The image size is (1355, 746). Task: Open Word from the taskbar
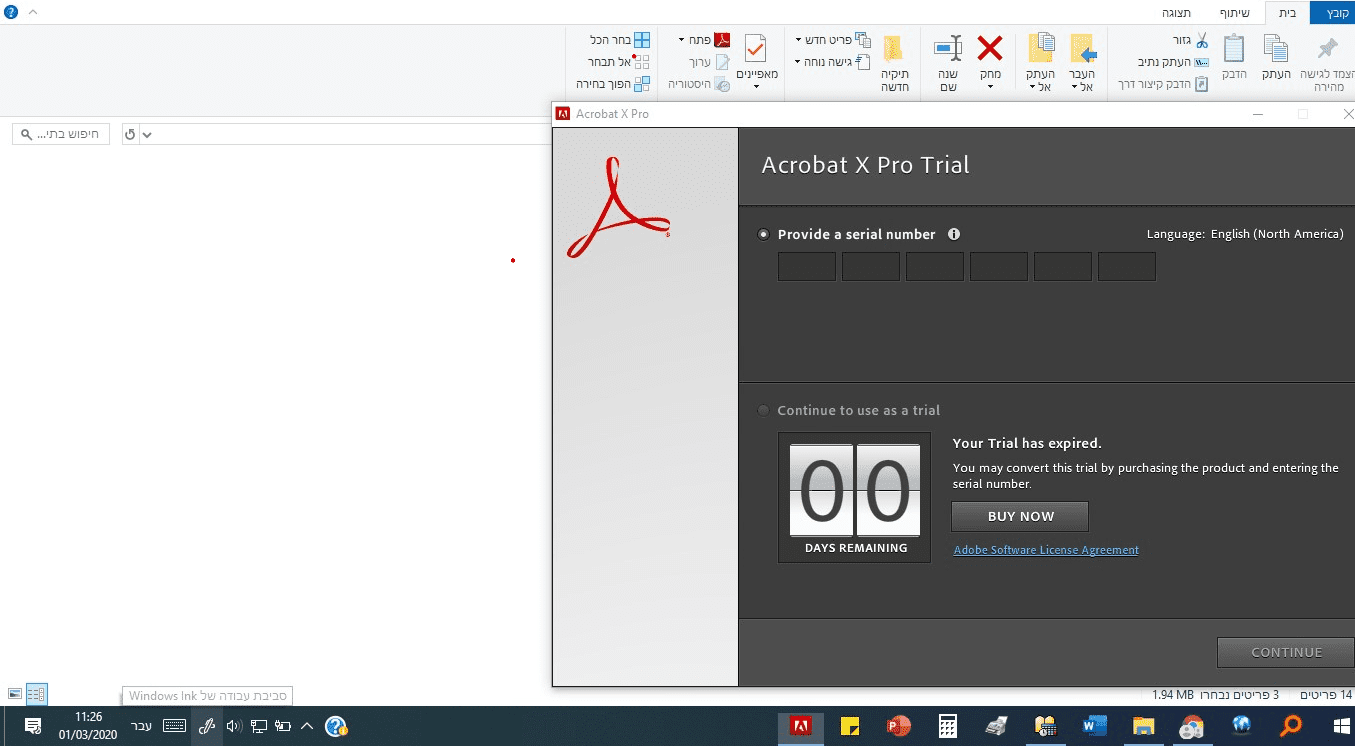coord(1094,726)
